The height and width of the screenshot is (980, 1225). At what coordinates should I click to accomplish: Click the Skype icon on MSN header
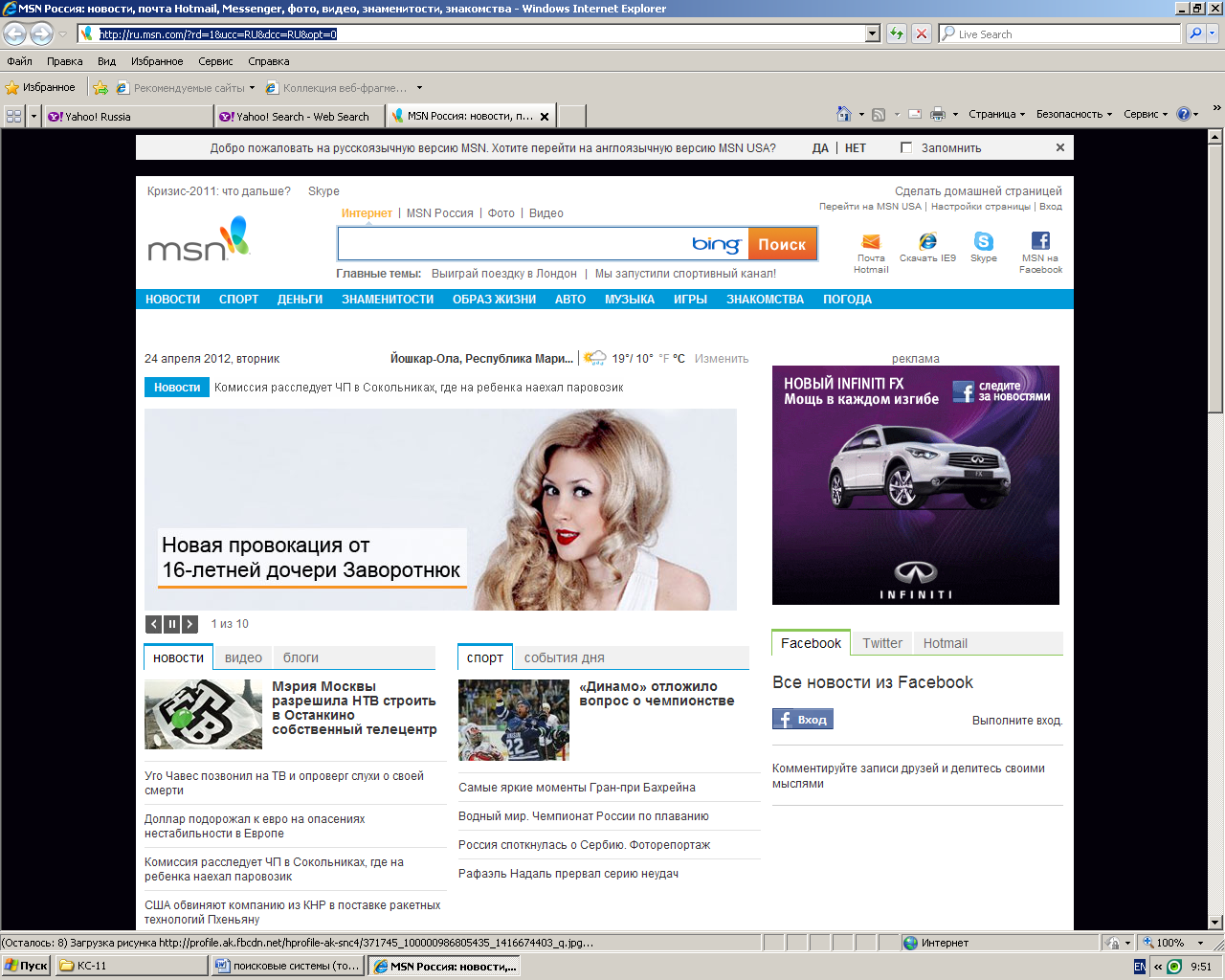pyautogui.click(x=984, y=241)
